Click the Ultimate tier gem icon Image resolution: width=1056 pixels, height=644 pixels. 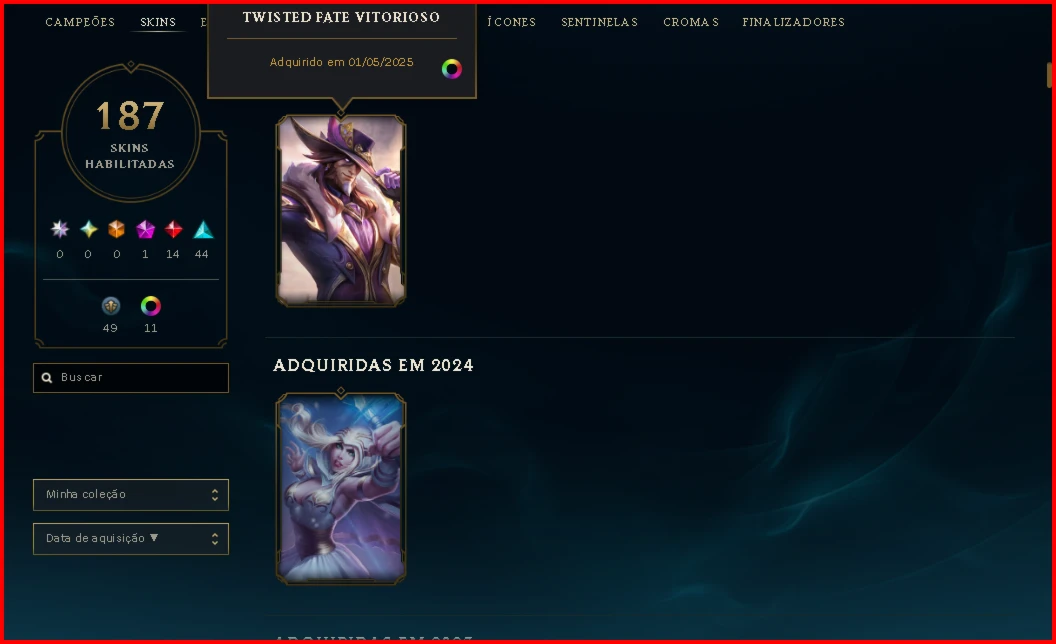pyautogui.click(x=60, y=230)
